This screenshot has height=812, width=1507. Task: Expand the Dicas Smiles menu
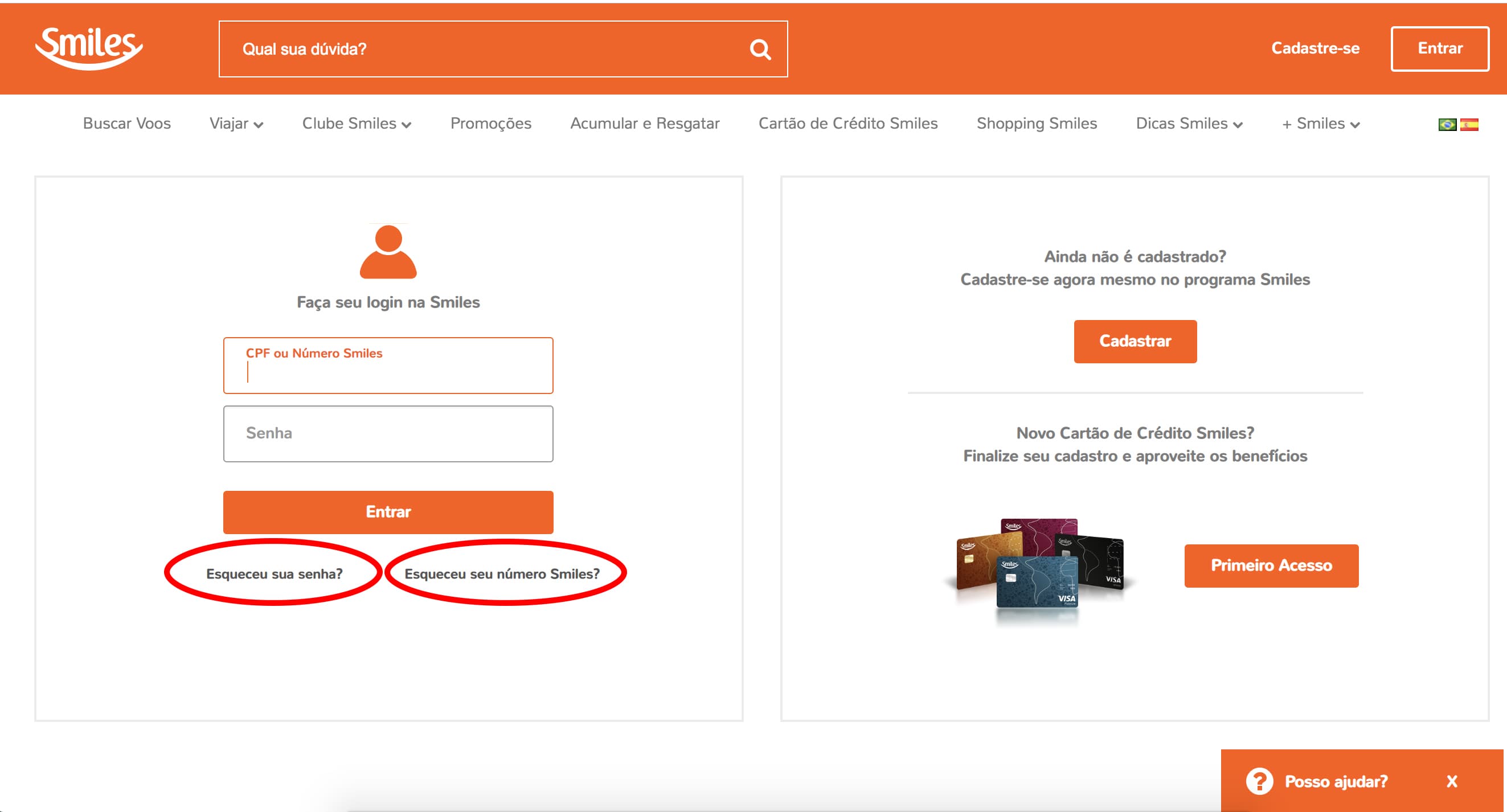coord(1189,124)
